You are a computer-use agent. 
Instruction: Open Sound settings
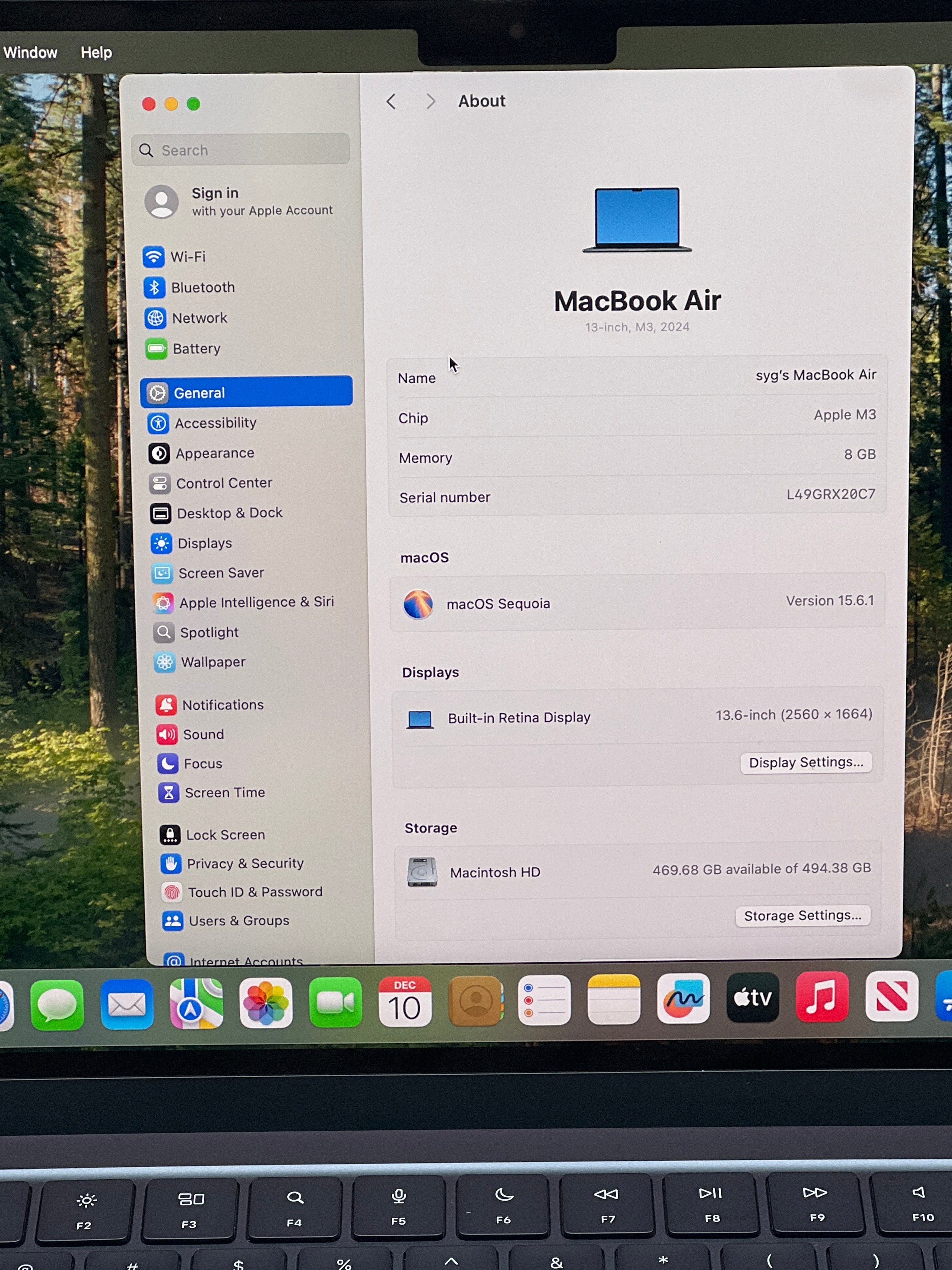(190, 734)
